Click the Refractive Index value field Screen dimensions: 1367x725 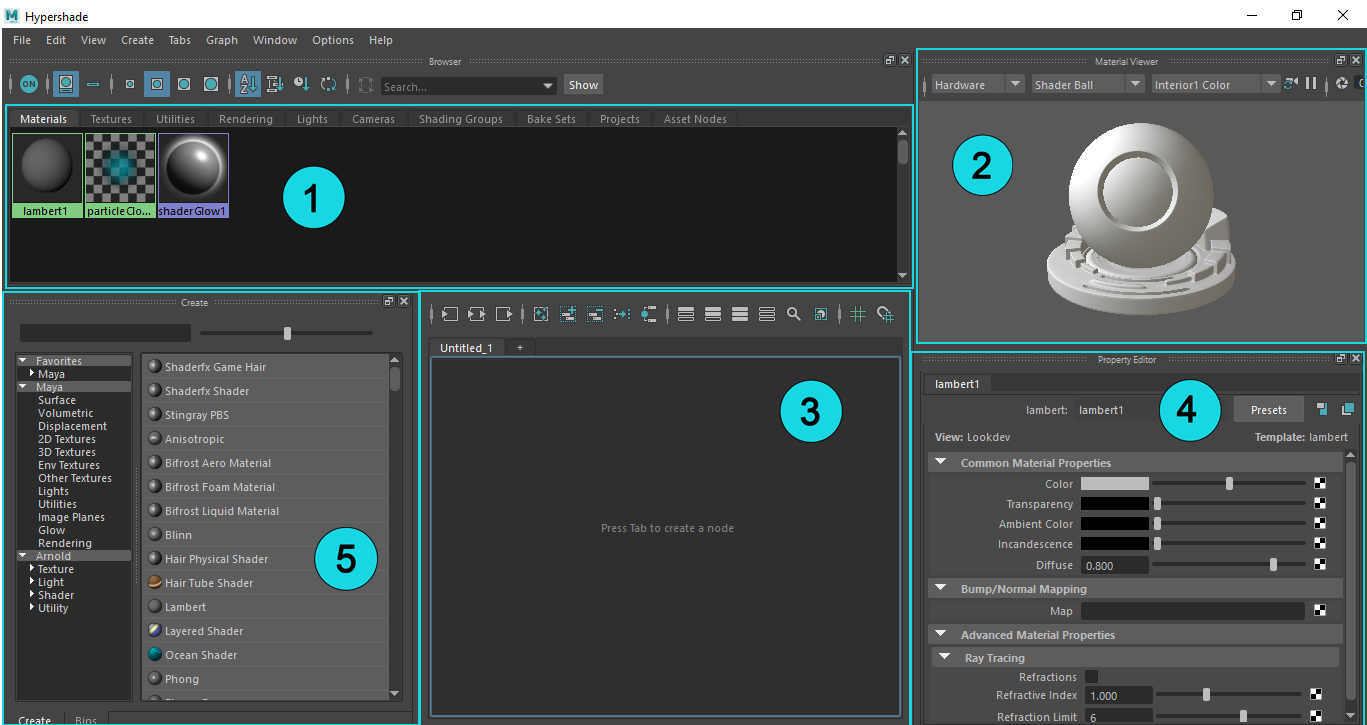(x=1117, y=695)
